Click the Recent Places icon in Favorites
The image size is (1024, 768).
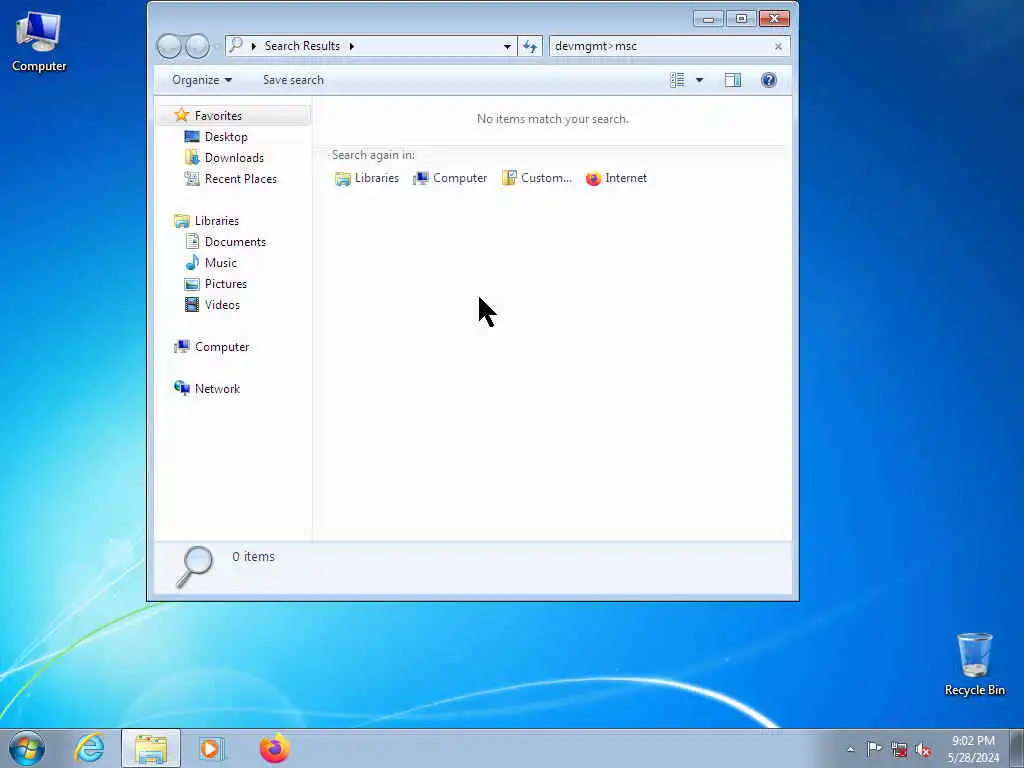(192, 178)
